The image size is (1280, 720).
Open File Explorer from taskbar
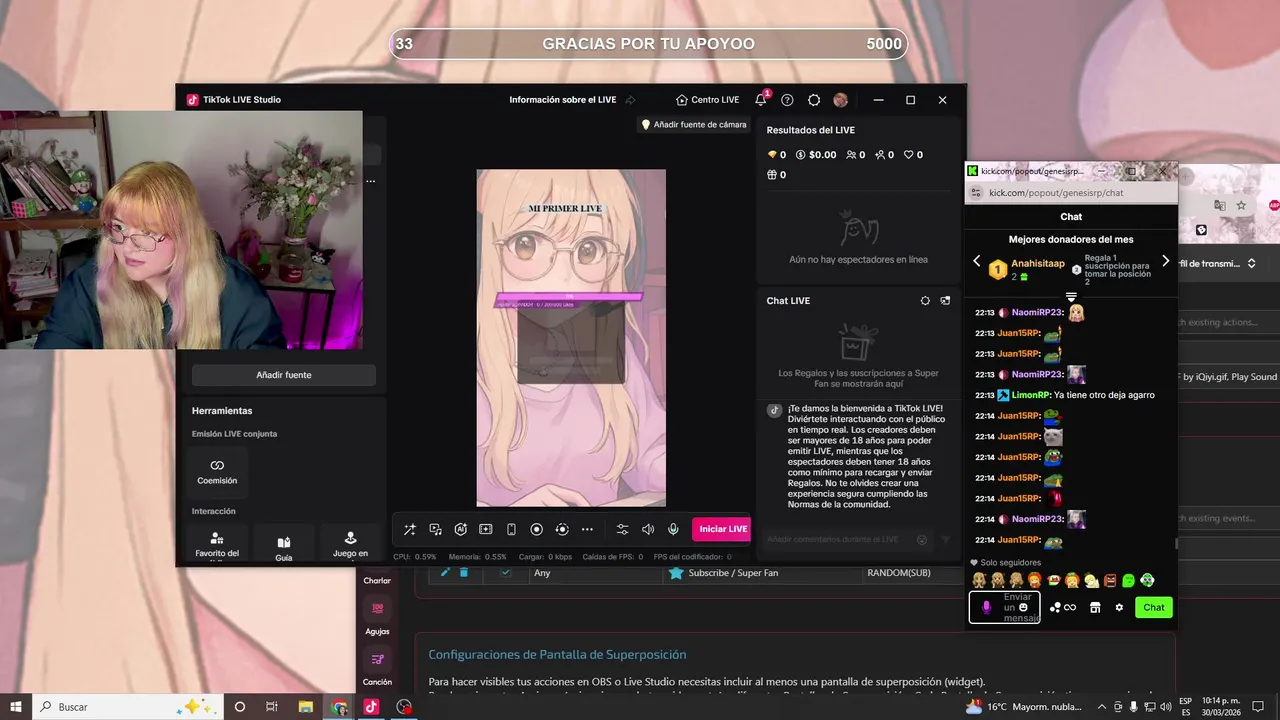click(306, 707)
